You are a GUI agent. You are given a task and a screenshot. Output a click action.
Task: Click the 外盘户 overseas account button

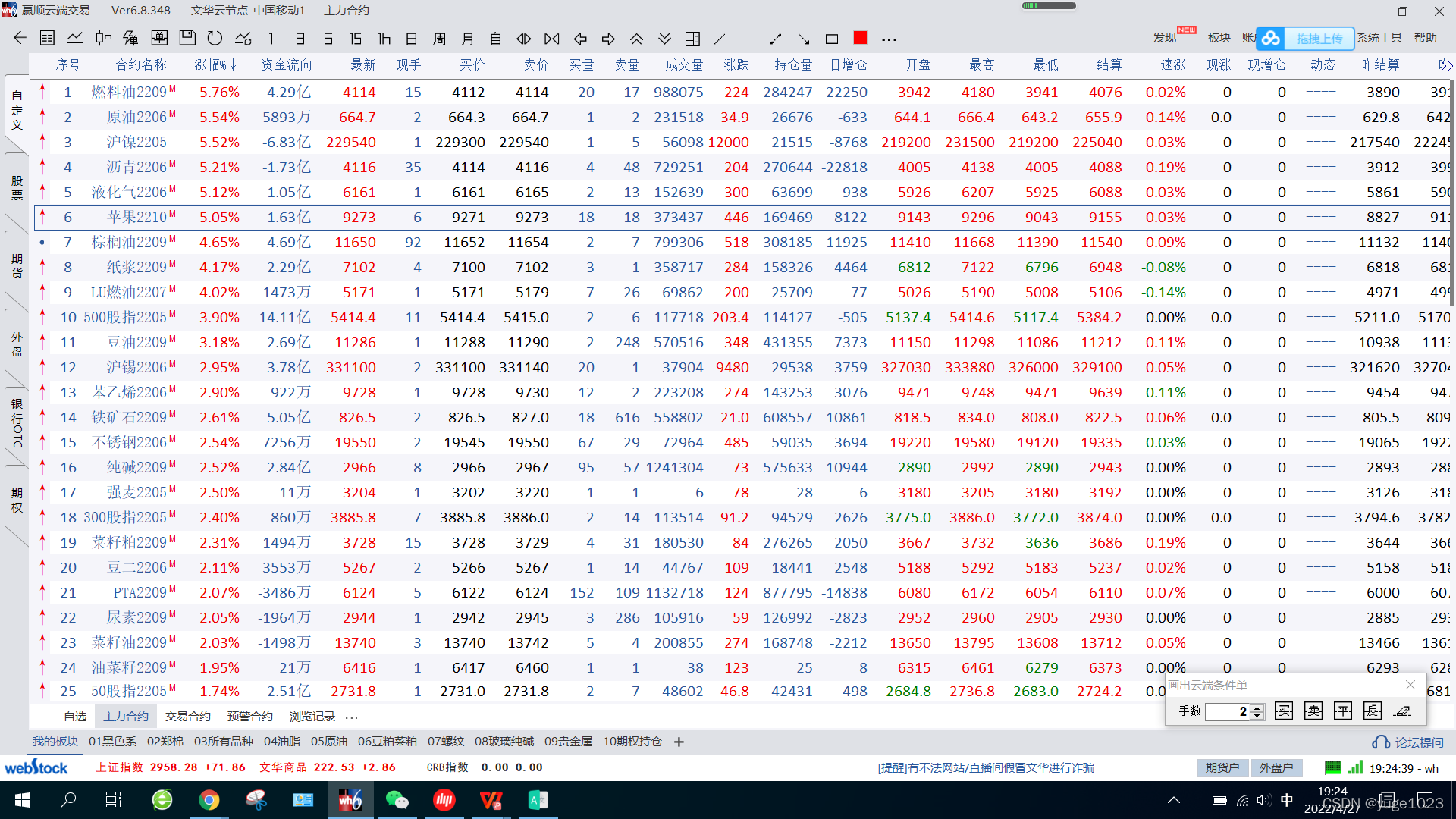tap(1276, 768)
